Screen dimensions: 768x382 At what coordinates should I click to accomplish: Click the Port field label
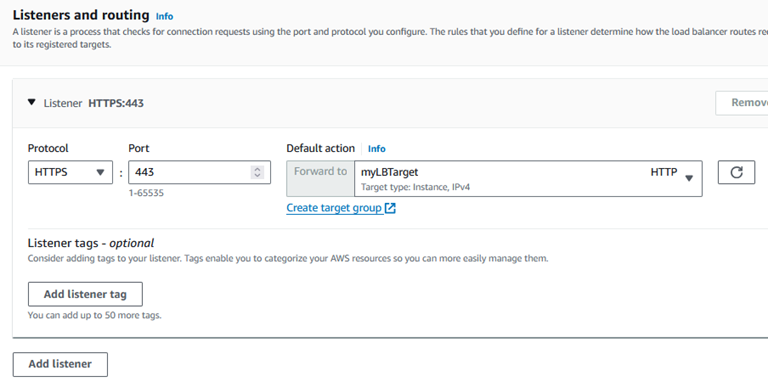(x=139, y=148)
